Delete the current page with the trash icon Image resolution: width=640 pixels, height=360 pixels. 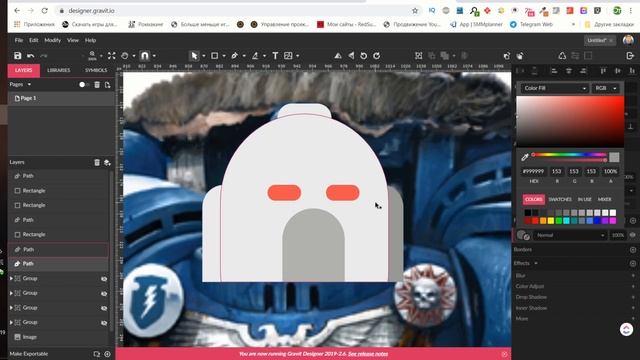(x=97, y=84)
